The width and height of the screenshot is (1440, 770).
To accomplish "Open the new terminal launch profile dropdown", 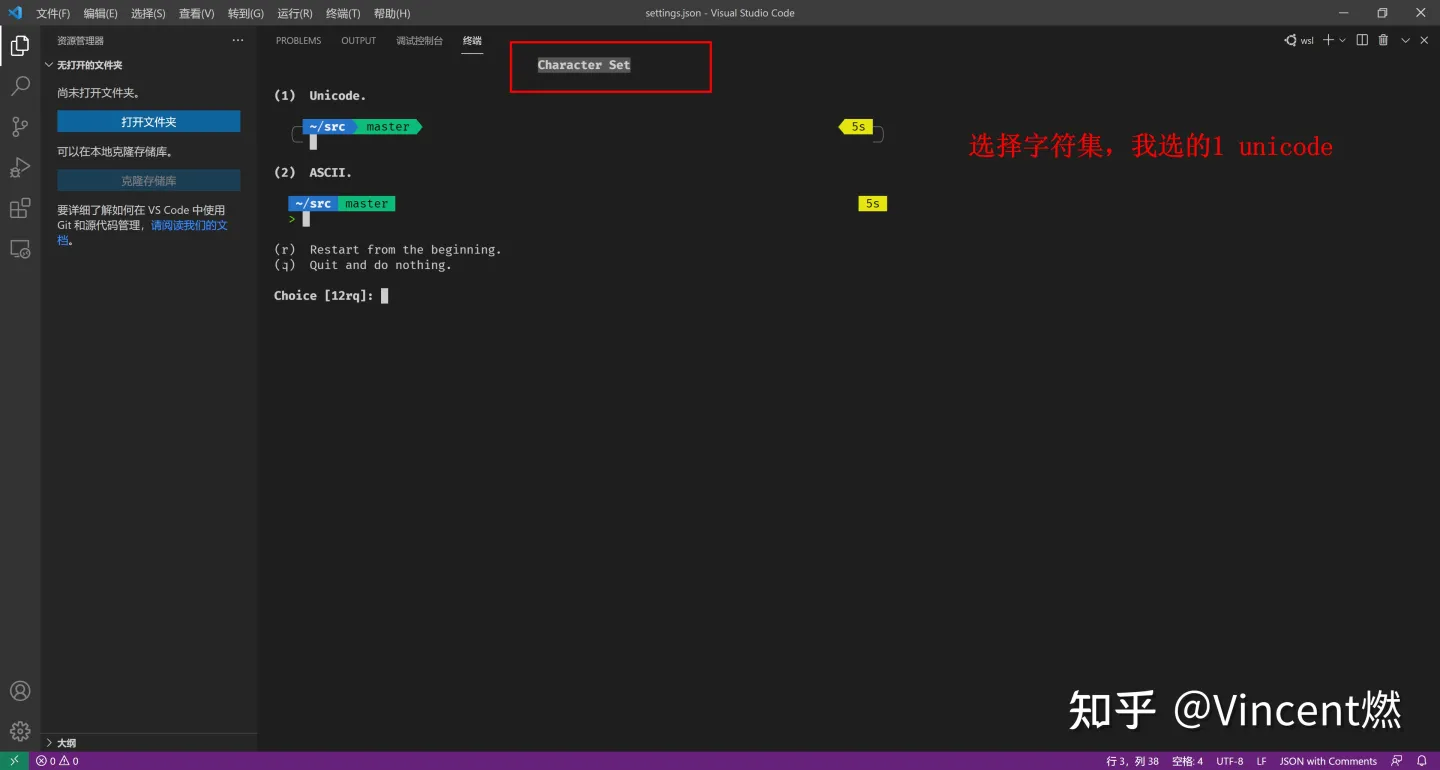I will (x=1342, y=40).
